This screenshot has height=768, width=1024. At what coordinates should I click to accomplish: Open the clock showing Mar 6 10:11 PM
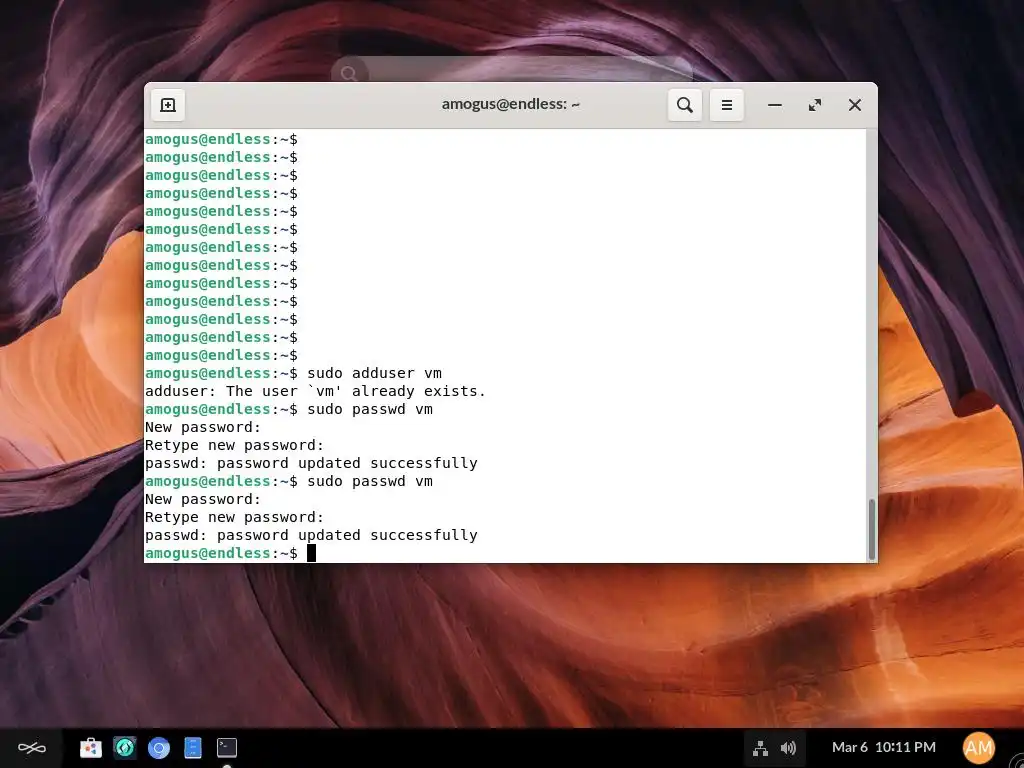(884, 747)
